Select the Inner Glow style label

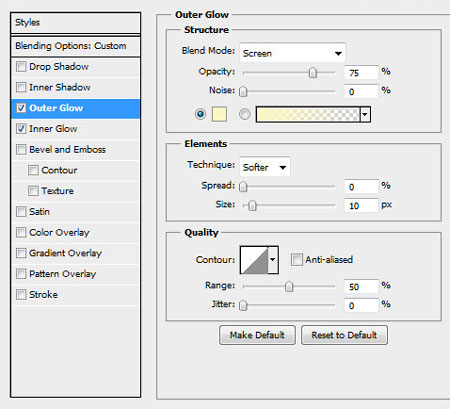pyautogui.click(x=53, y=129)
